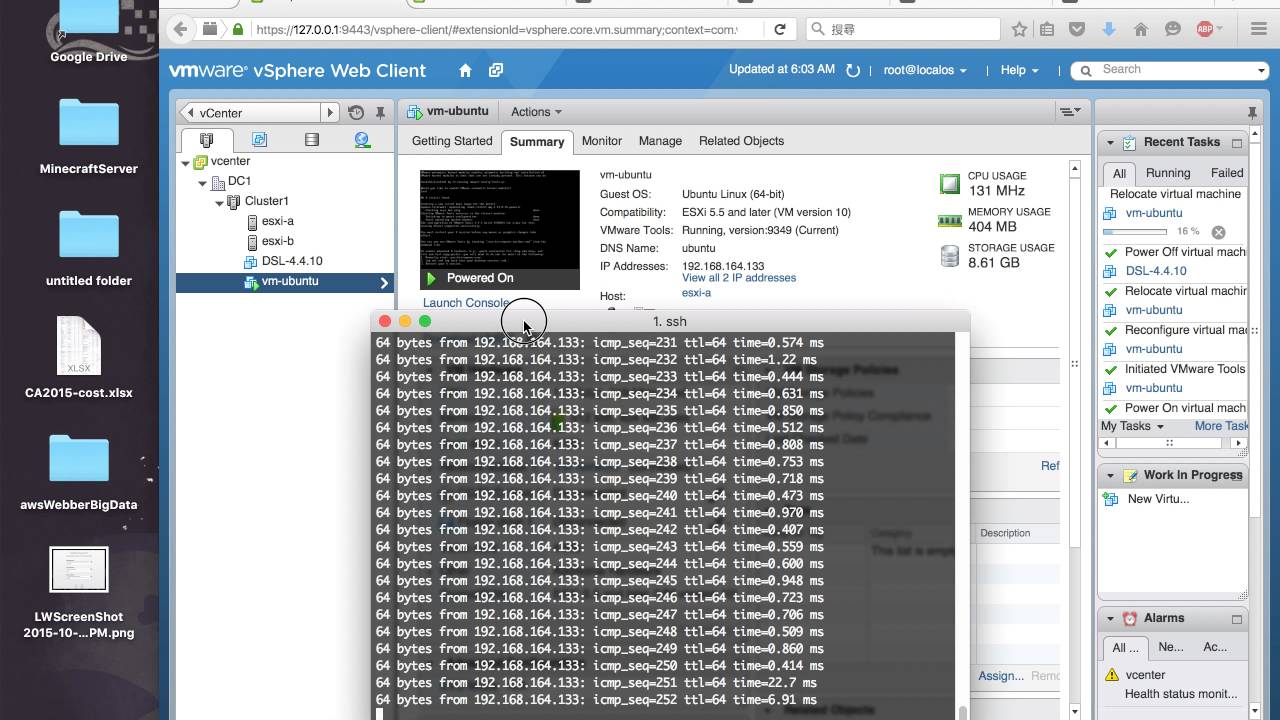This screenshot has width=1280, height=720.
Task: Open the esxi-a host link
Action: click(696, 293)
